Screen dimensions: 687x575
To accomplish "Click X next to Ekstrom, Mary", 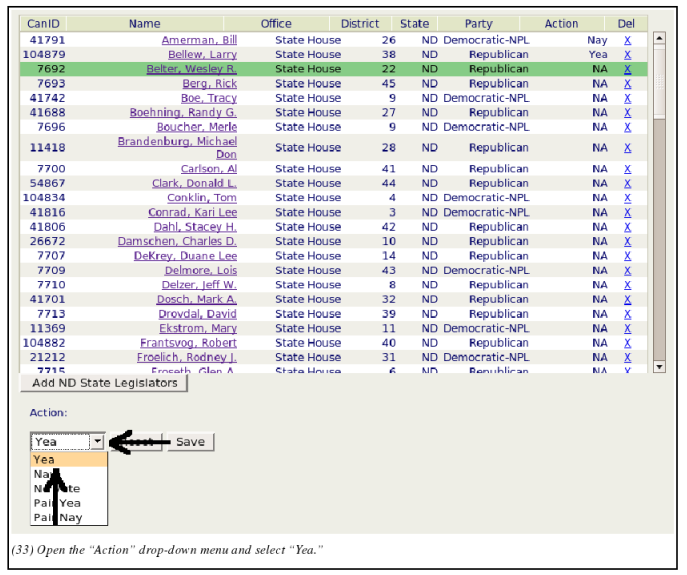I will point(627,328).
